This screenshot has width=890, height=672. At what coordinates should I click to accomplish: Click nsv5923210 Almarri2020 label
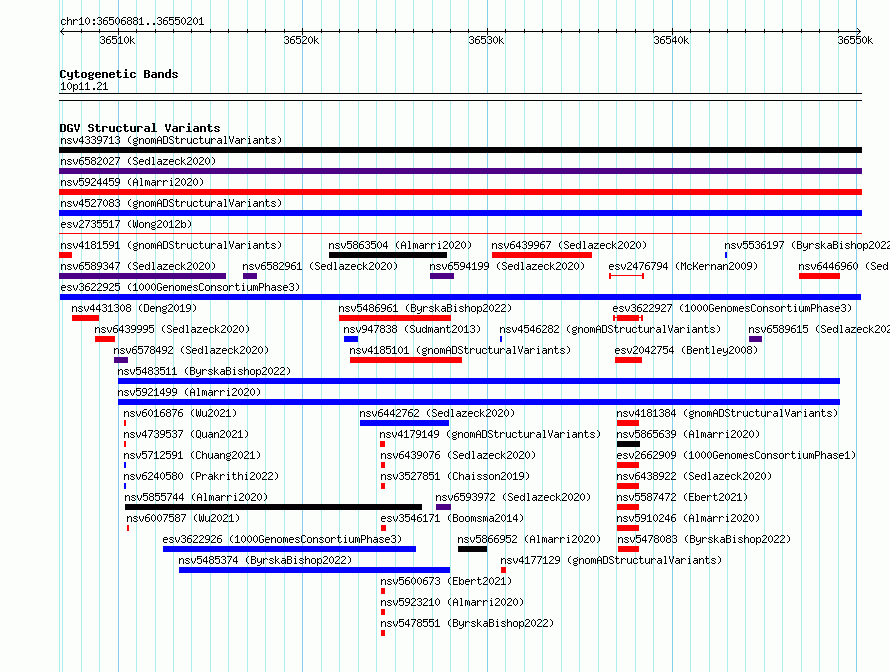pos(452,602)
